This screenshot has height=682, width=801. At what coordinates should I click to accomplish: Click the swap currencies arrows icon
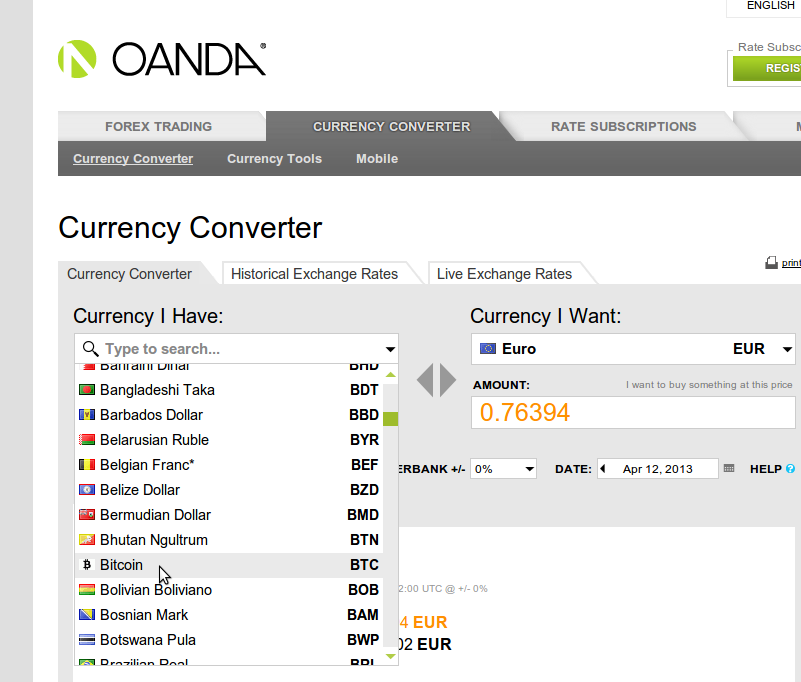[x=436, y=380]
